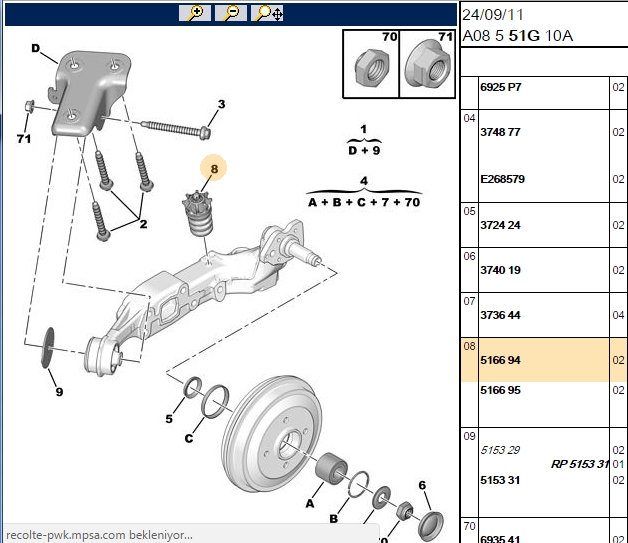Click callout number 2 for the screws
Screen dimensions: 628x543
pyautogui.click(x=143, y=224)
